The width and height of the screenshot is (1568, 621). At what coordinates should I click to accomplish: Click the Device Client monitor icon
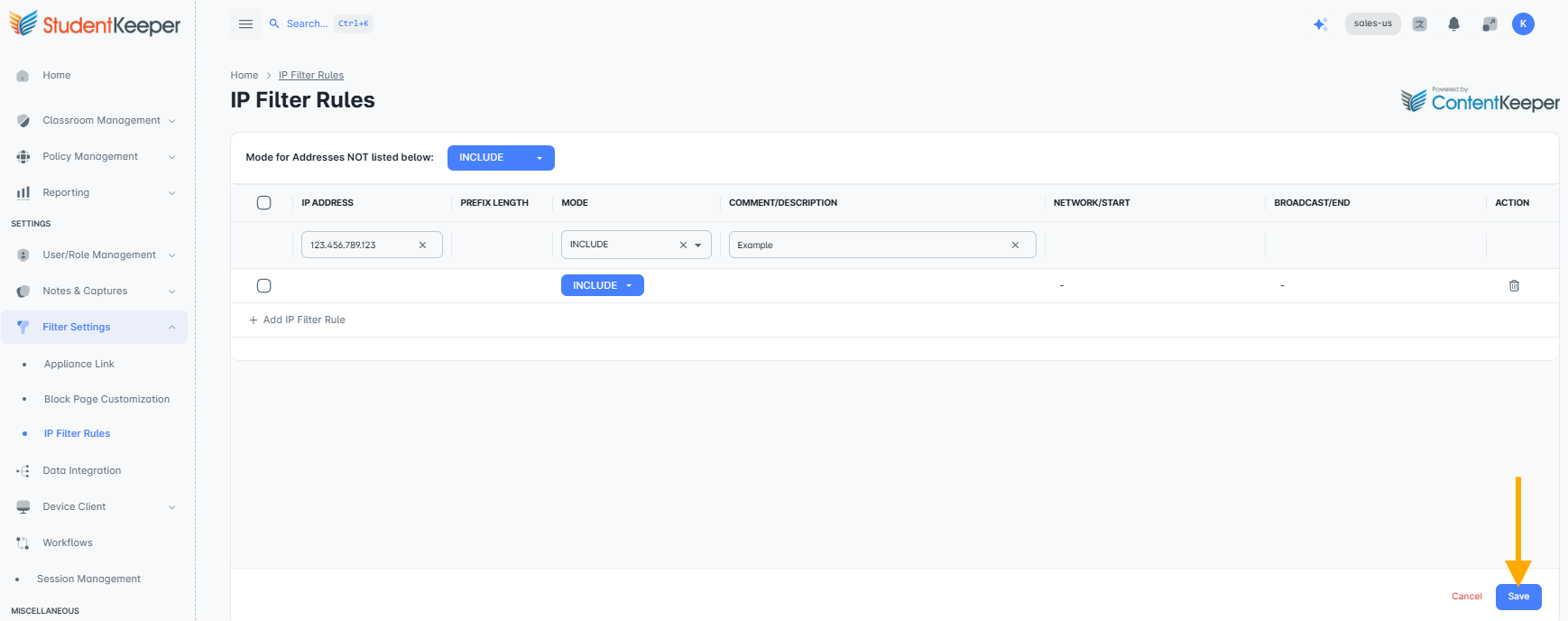pyautogui.click(x=23, y=507)
